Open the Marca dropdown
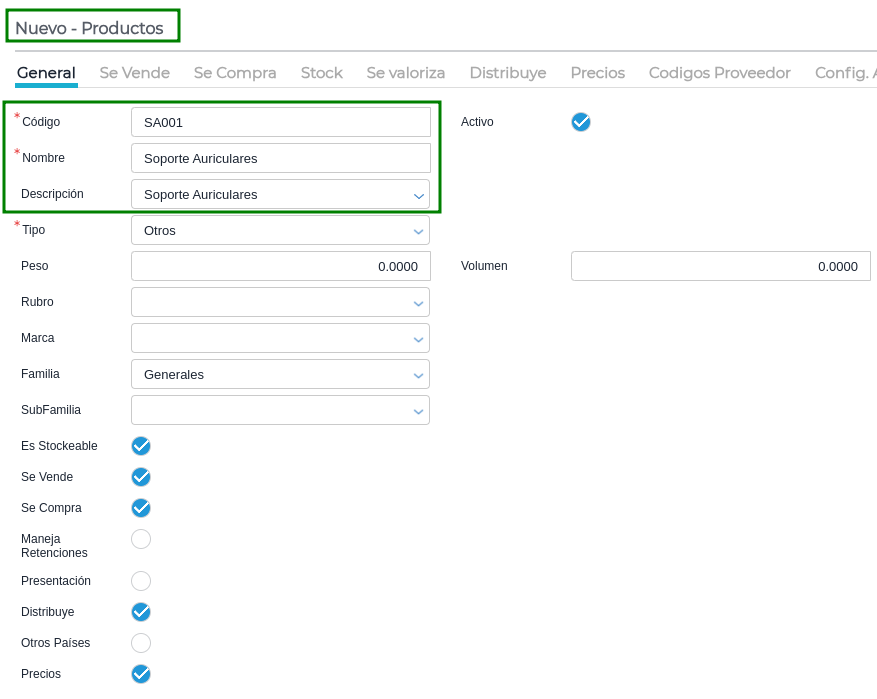This screenshot has width=877, height=699. [280, 338]
